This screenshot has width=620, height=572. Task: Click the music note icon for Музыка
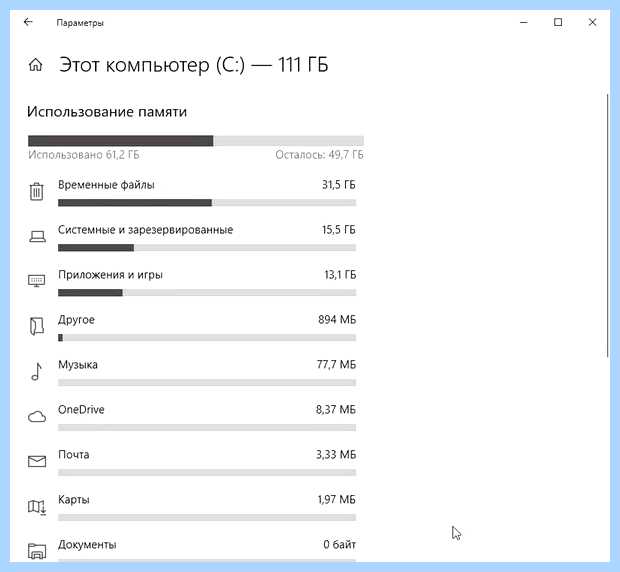(36, 371)
